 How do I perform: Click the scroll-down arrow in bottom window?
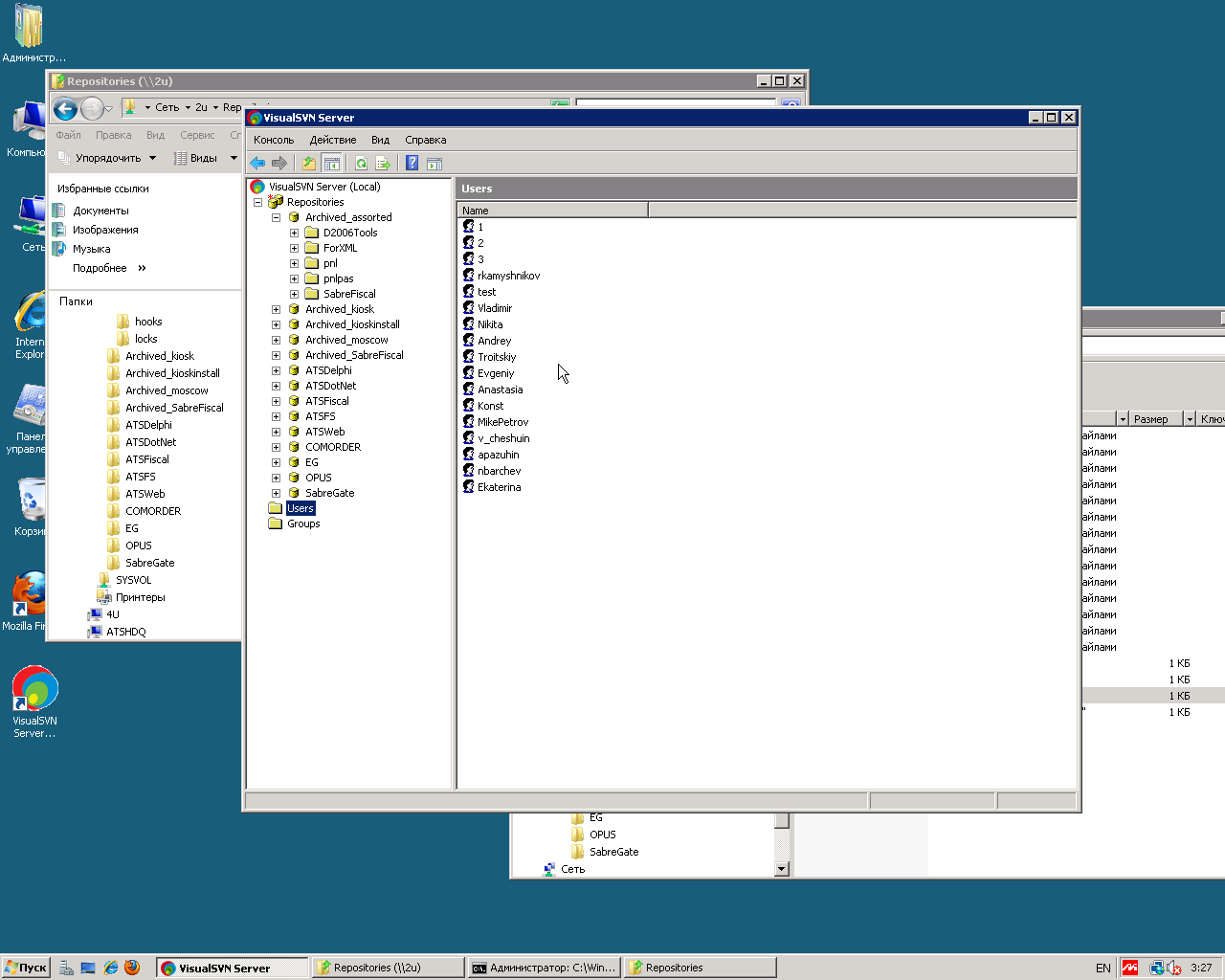point(782,869)
